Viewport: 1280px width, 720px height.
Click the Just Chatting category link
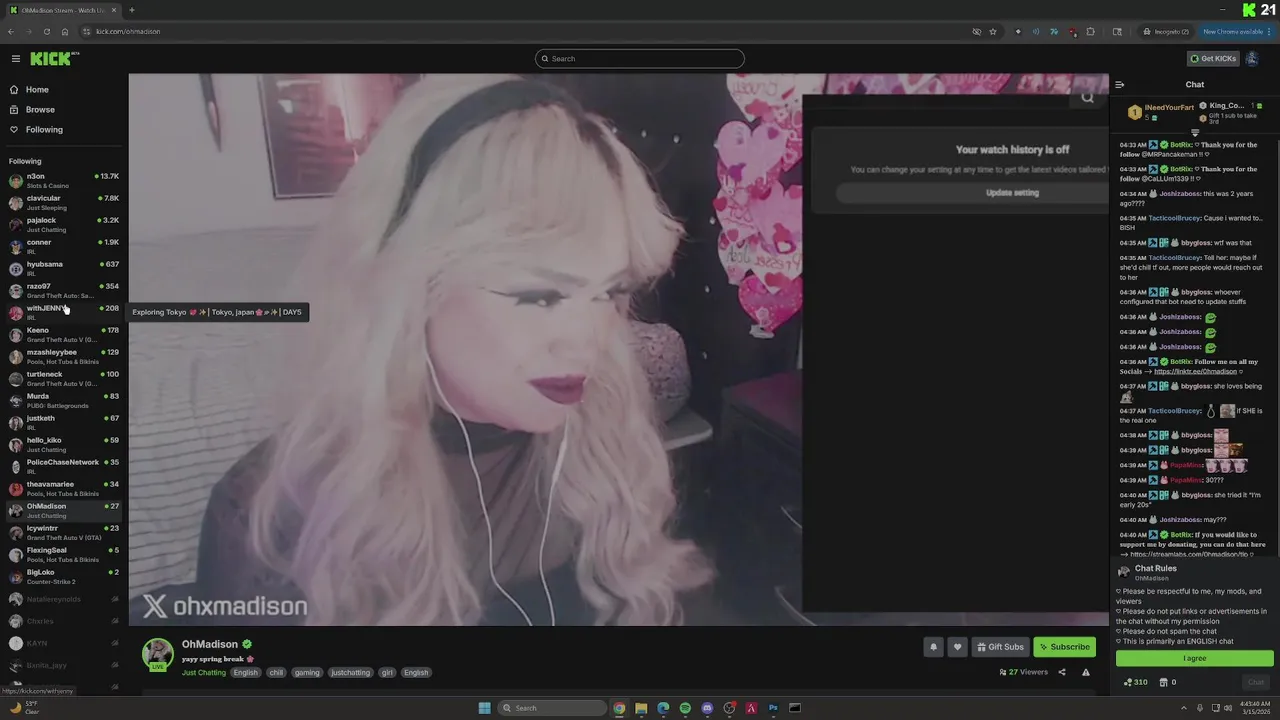pyautogui.click(x=204, y=672)
